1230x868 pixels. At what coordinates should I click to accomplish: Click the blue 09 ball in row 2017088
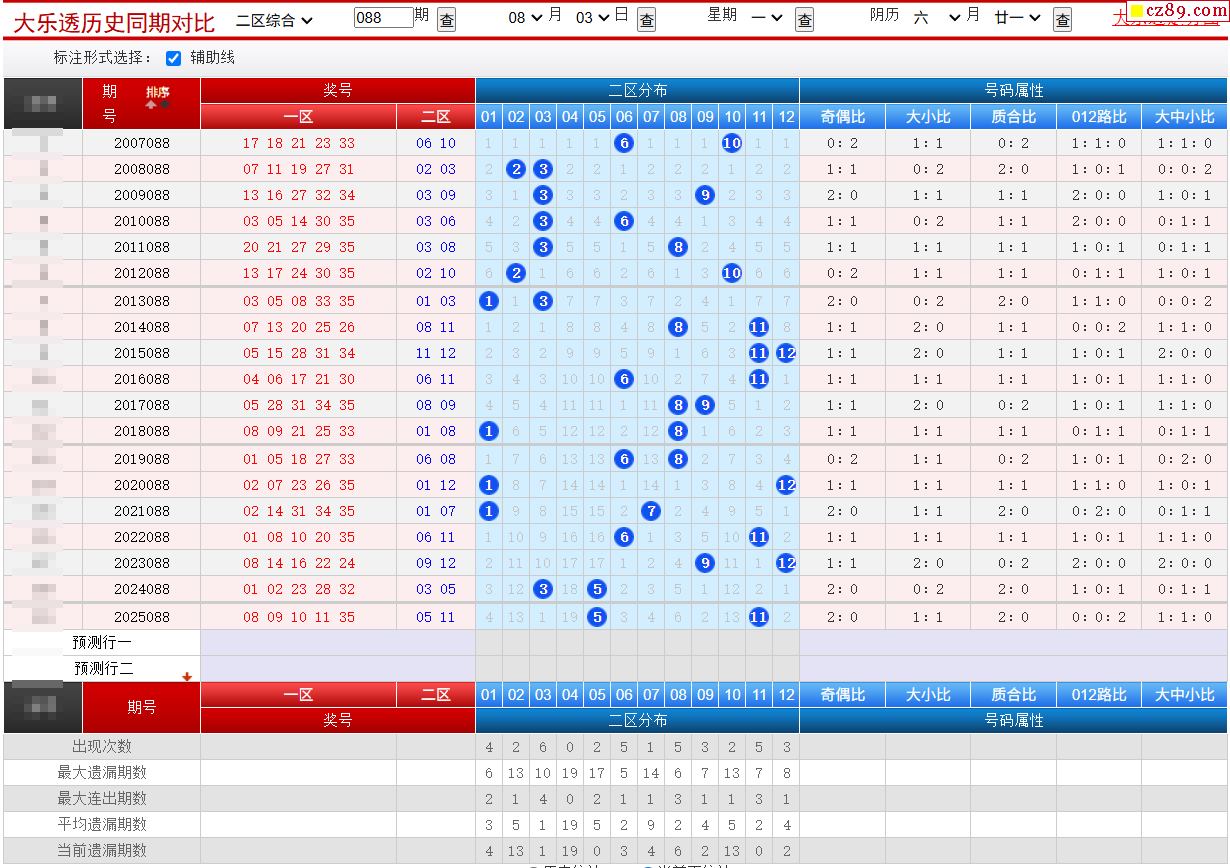(705, 405)
